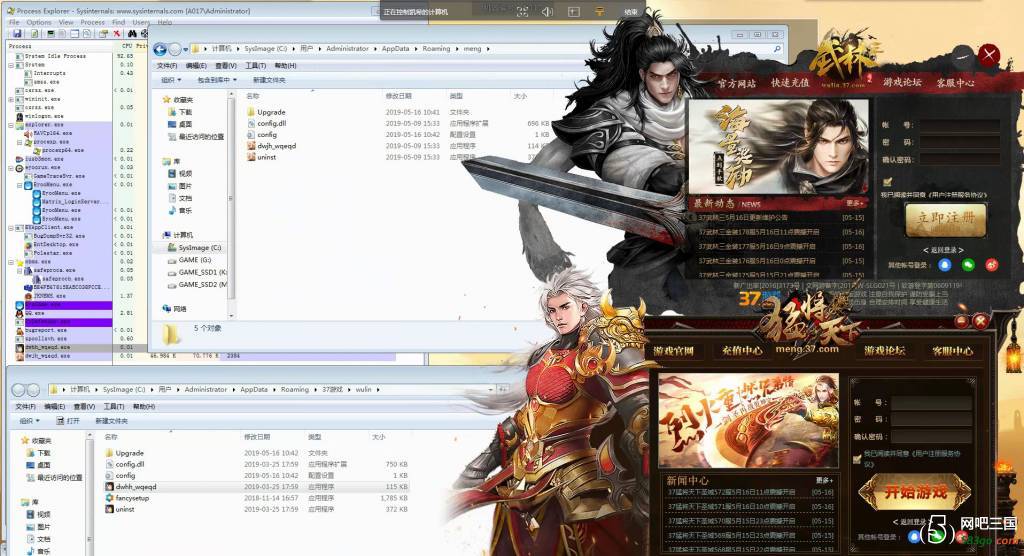Select fancysetup file in the wulin folder
Viewport: 1024px width, 556px height.
coord(127,498)
